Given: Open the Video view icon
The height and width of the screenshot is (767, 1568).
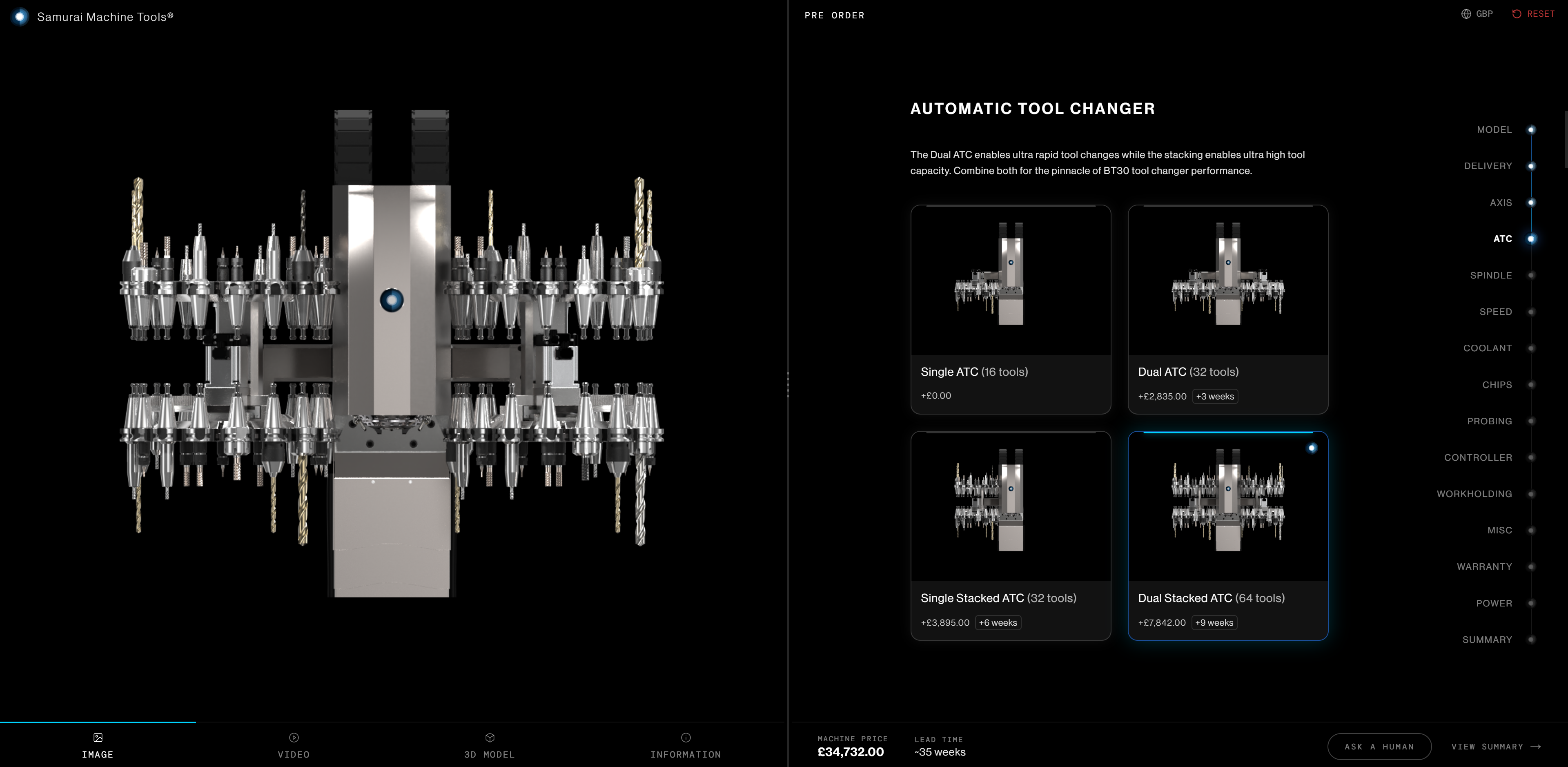Looking at the screenshot, I should tap(294, 737).
